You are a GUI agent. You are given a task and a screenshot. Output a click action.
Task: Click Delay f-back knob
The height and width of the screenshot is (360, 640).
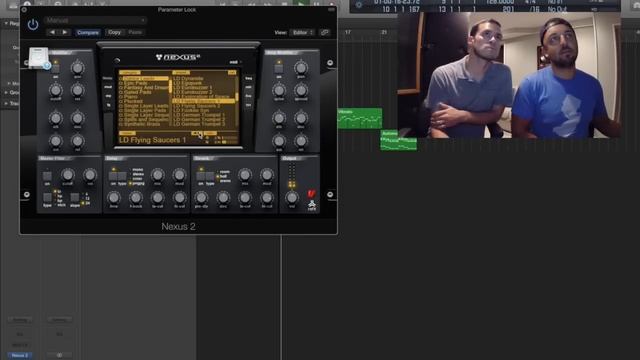coord(136,198)
